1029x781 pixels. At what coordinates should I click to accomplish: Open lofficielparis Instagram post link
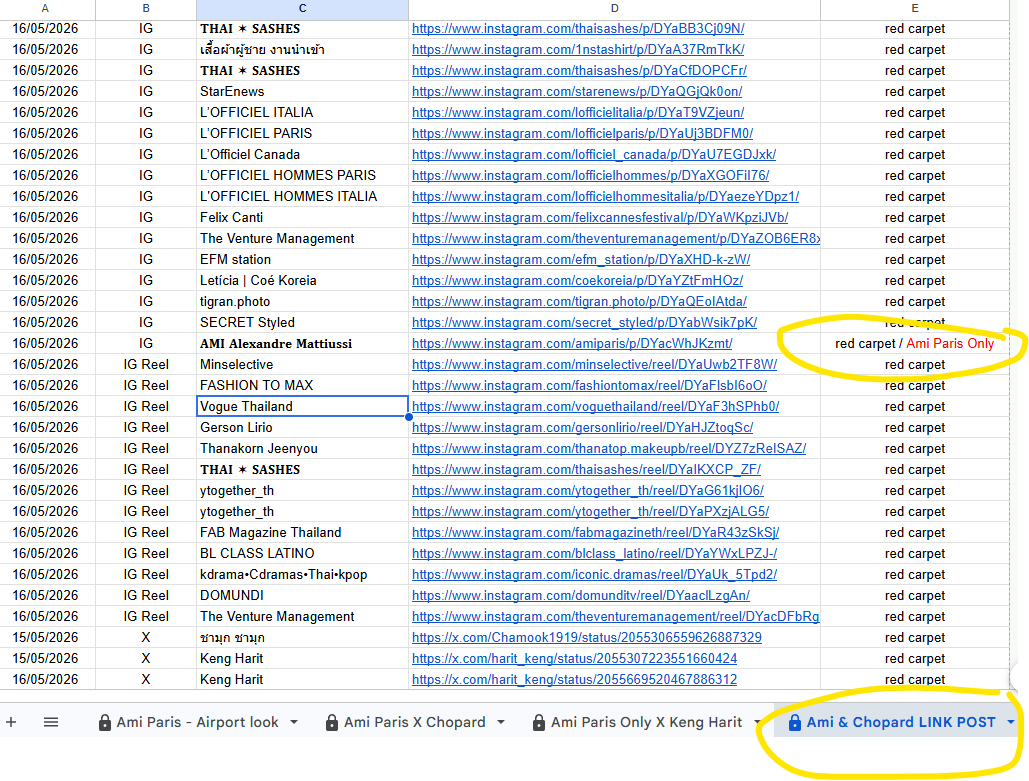(x=583, y=134)
